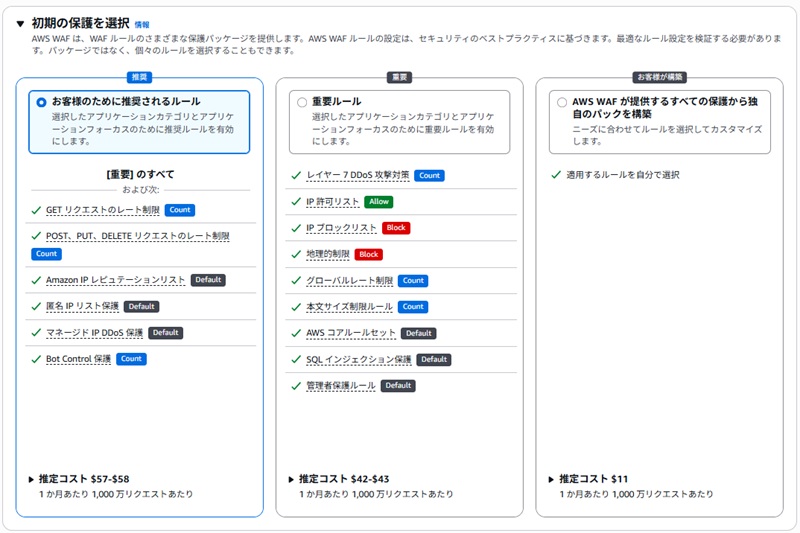Click the Amazon IP レピュテーションリスト rule

click(115, 280)
